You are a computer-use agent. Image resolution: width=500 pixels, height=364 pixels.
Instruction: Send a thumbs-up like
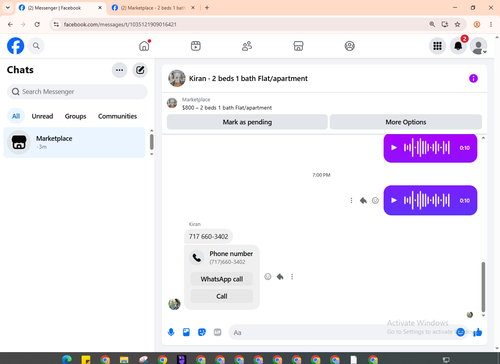(478, 332)
